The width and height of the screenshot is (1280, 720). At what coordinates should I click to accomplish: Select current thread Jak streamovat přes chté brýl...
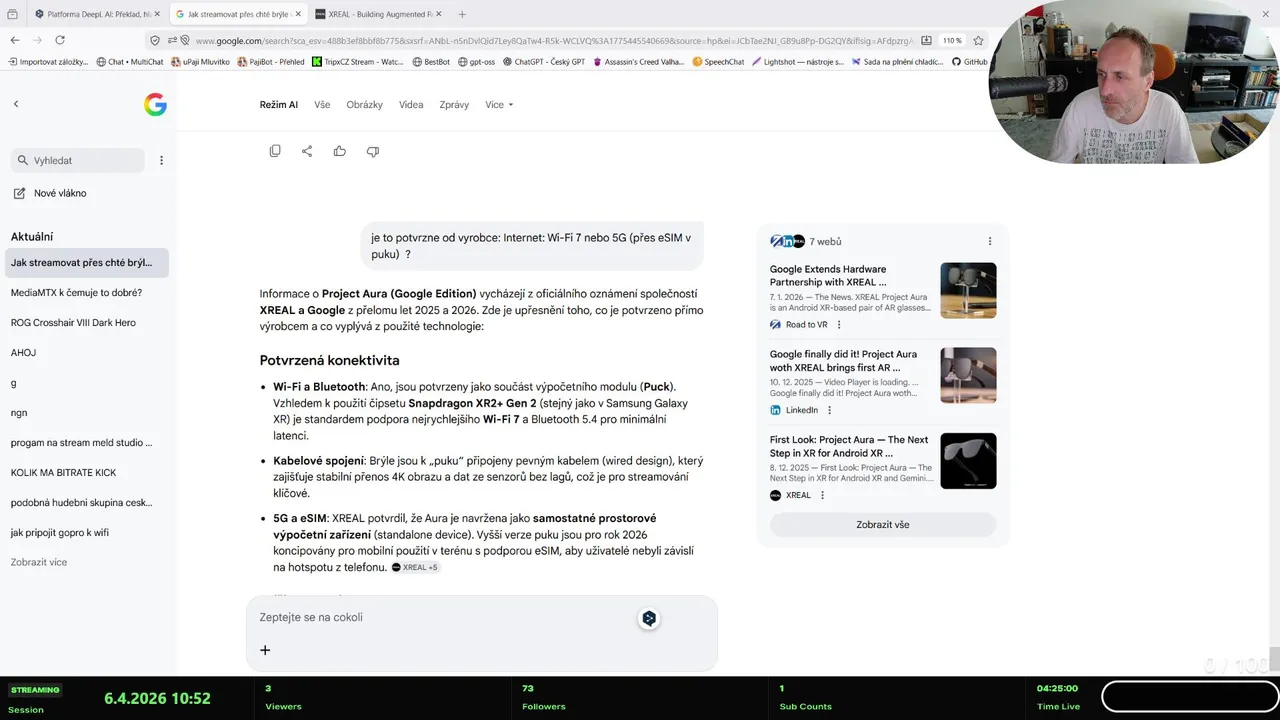pos(87,262)
